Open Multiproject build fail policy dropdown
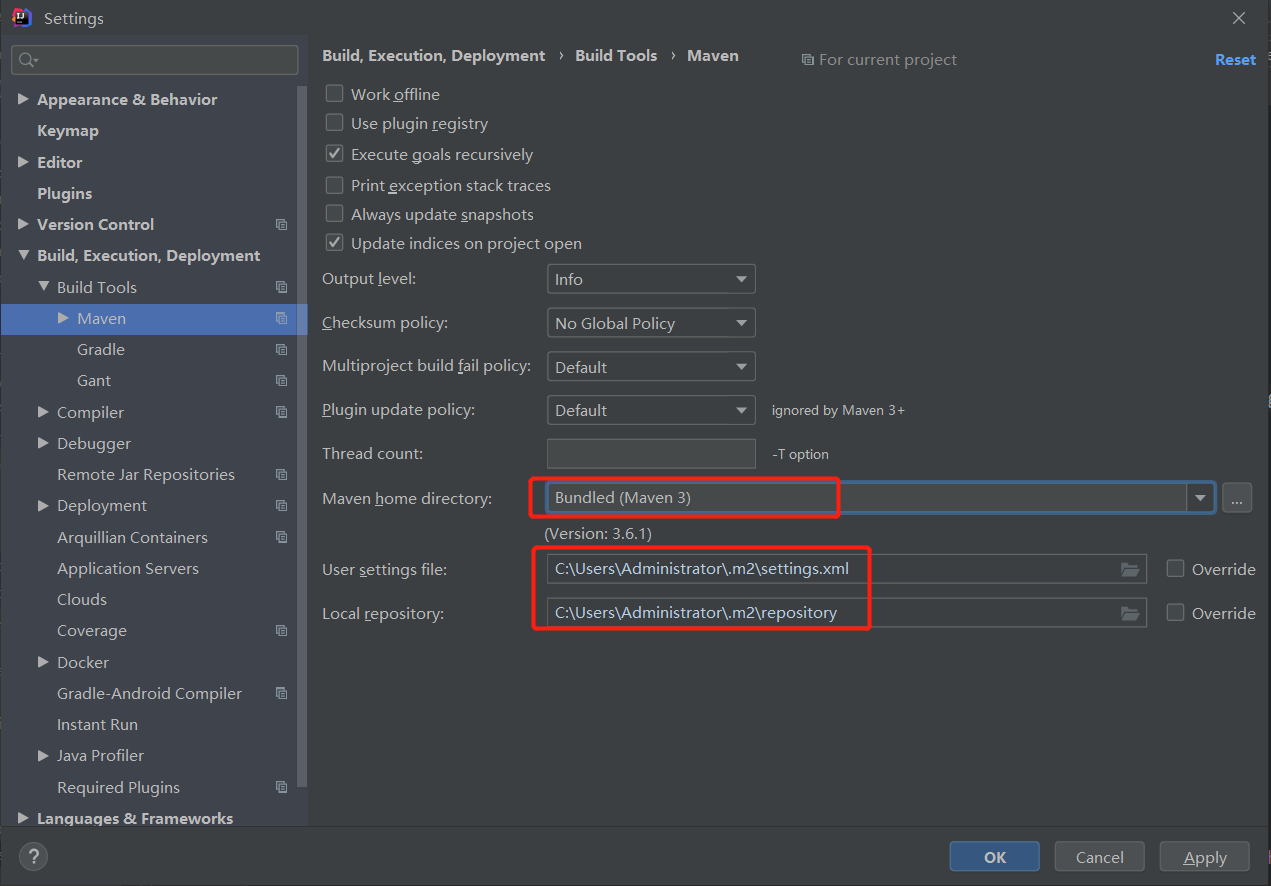This screenshot has height=886, width=1271. tap(651, 367)
